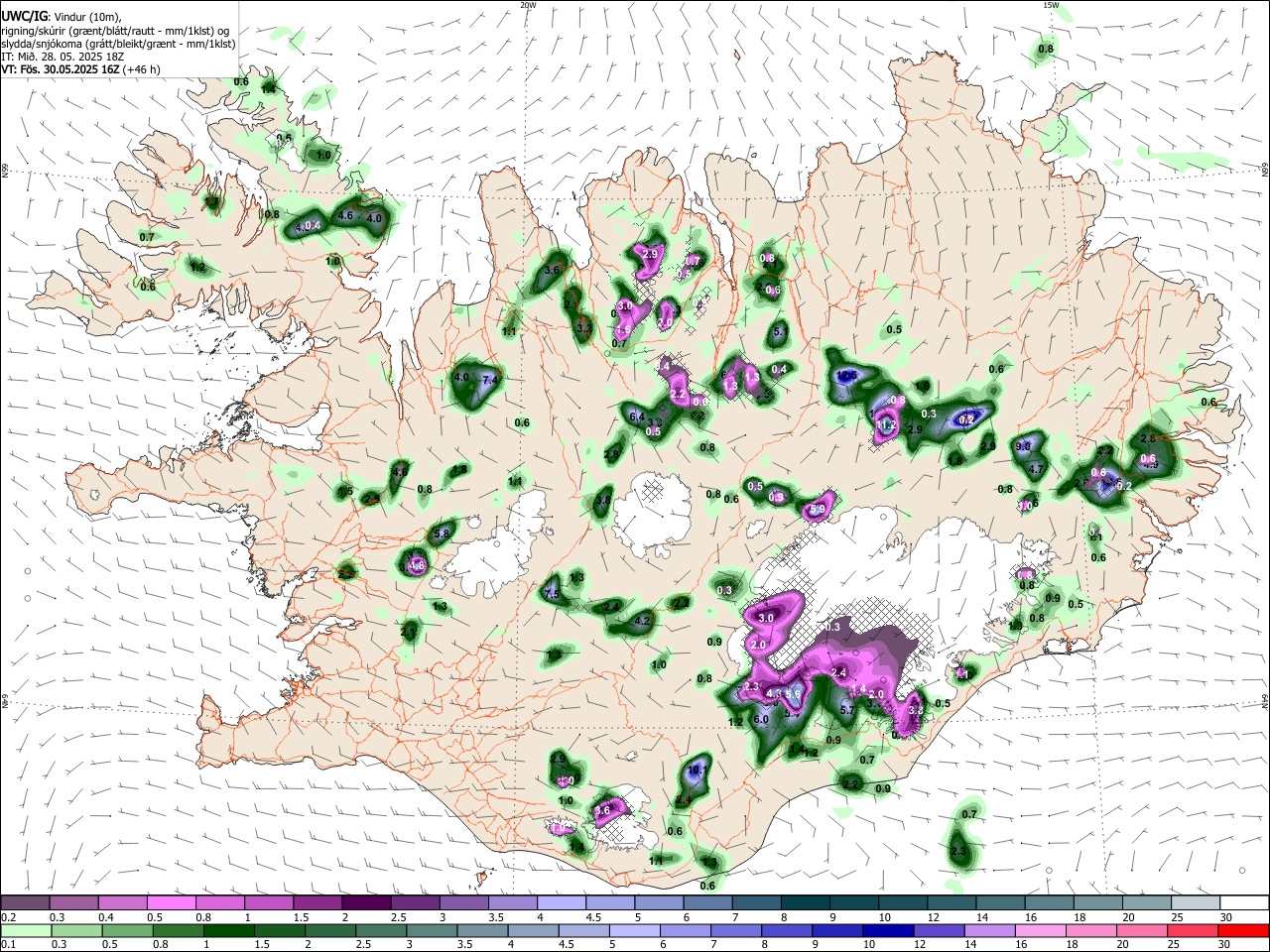Click the 5.9 snowfall value on the map
Viewport: 1270px width, 952px height.
pyautogui.click(x=818, y=510)
